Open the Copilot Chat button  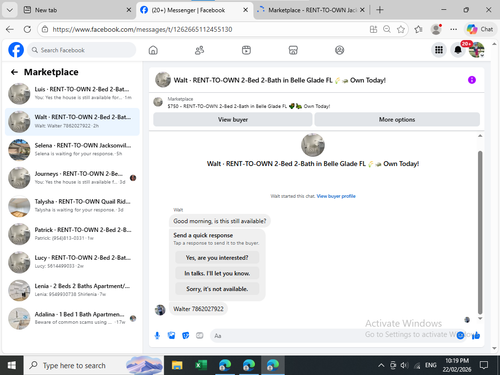[x=480, y=29]
